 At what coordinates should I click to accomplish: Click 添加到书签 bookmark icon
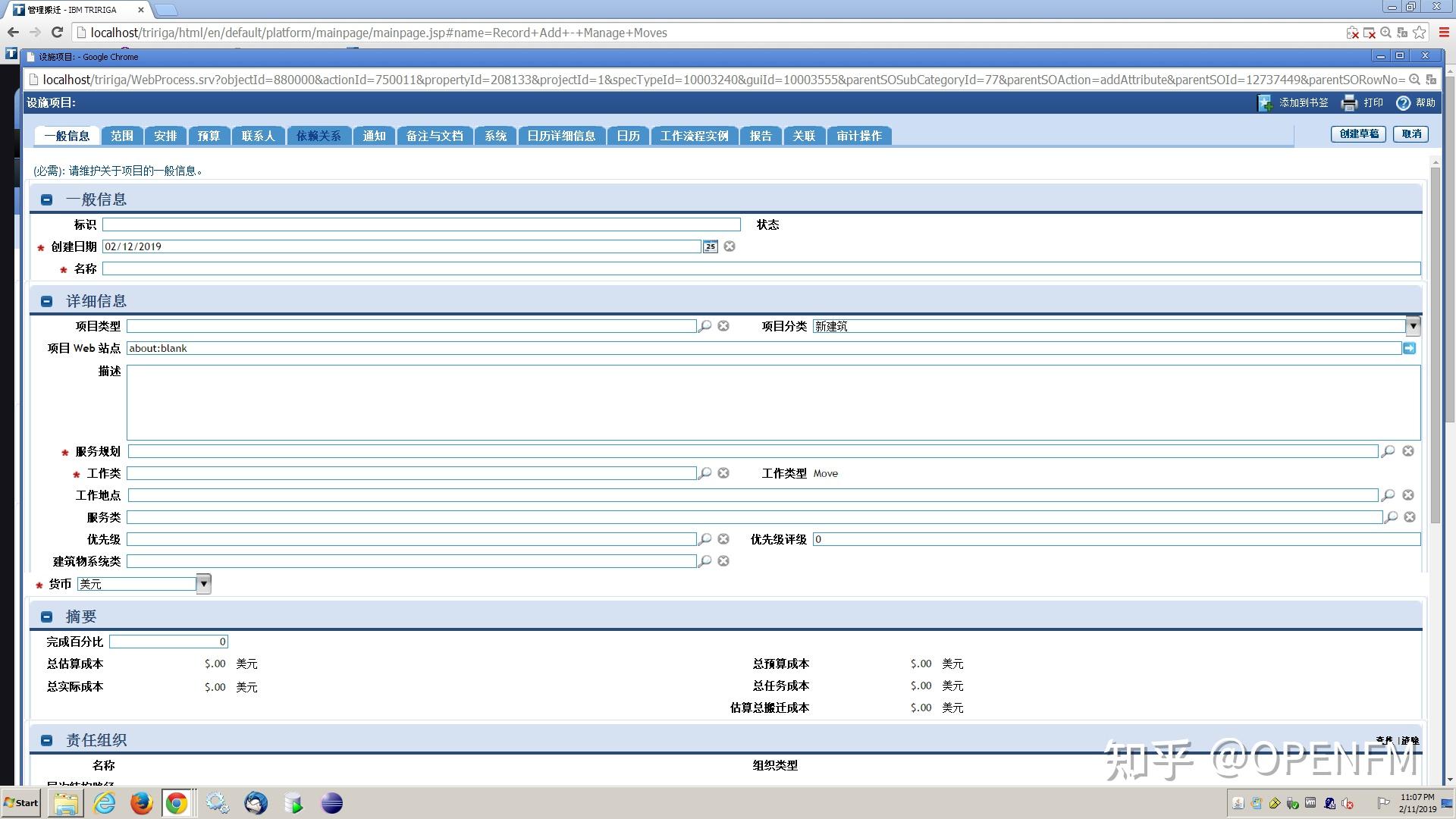point(1265,103)
